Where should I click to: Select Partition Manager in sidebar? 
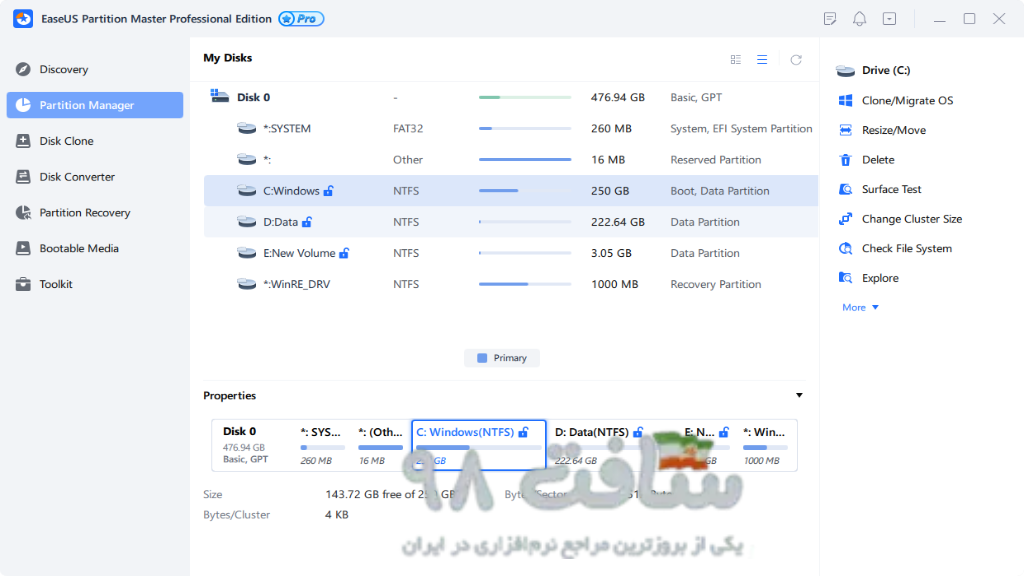pyautogui.click(x=95, y=105)
